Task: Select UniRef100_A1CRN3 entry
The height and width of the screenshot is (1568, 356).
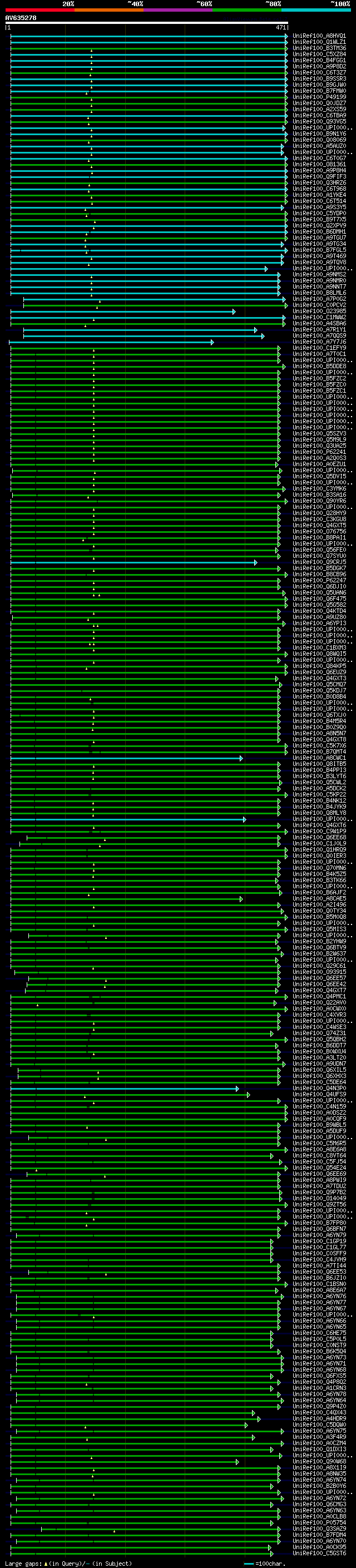Action: click(319, 1388)
